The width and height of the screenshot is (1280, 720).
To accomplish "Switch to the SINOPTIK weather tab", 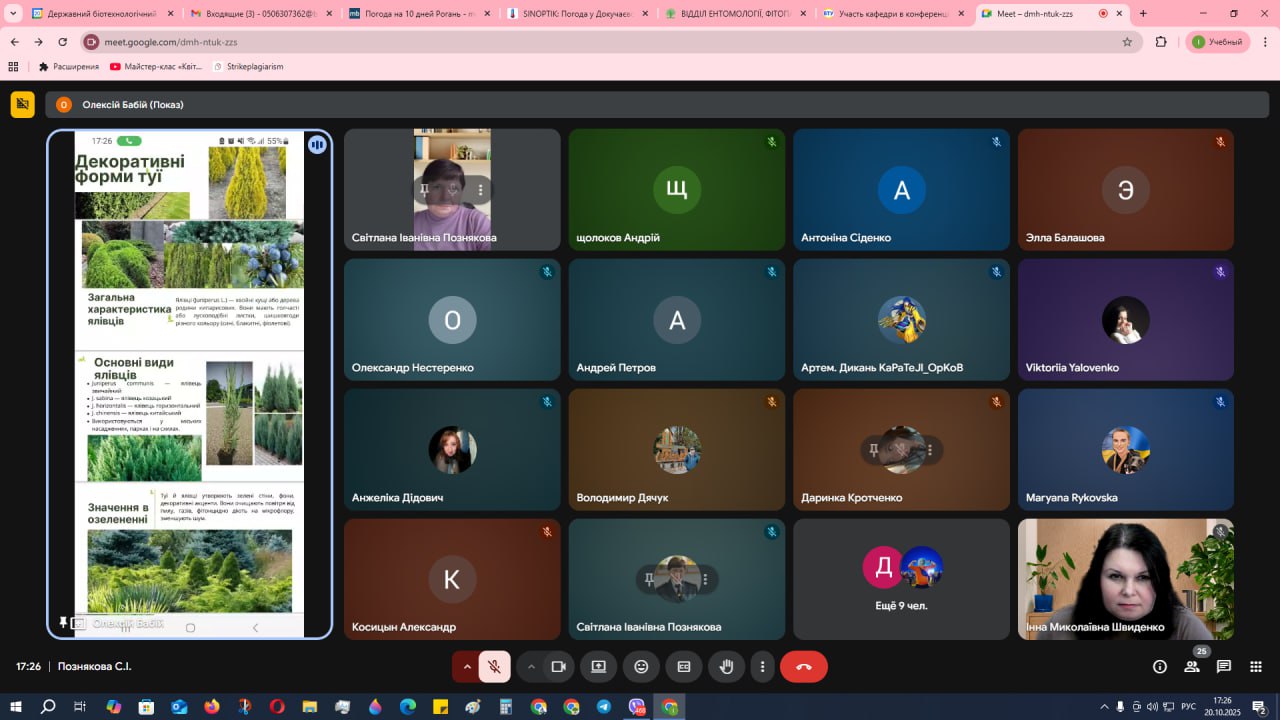I will [x=580, y=14].
